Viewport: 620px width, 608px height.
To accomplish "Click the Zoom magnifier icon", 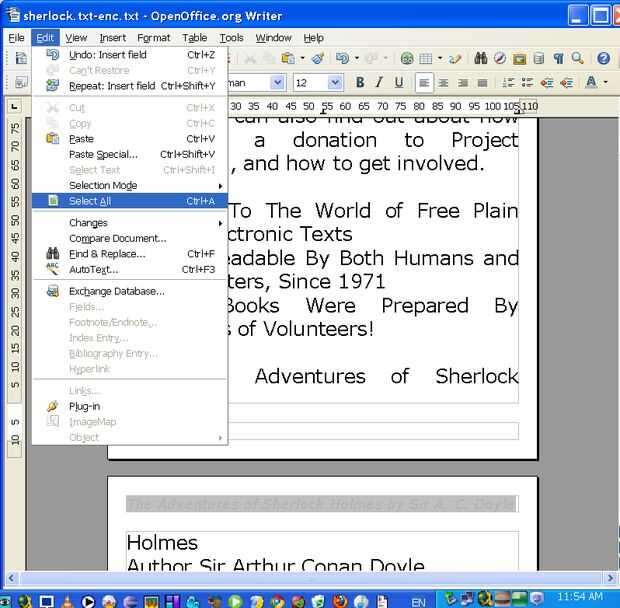I will coord(577,59).
